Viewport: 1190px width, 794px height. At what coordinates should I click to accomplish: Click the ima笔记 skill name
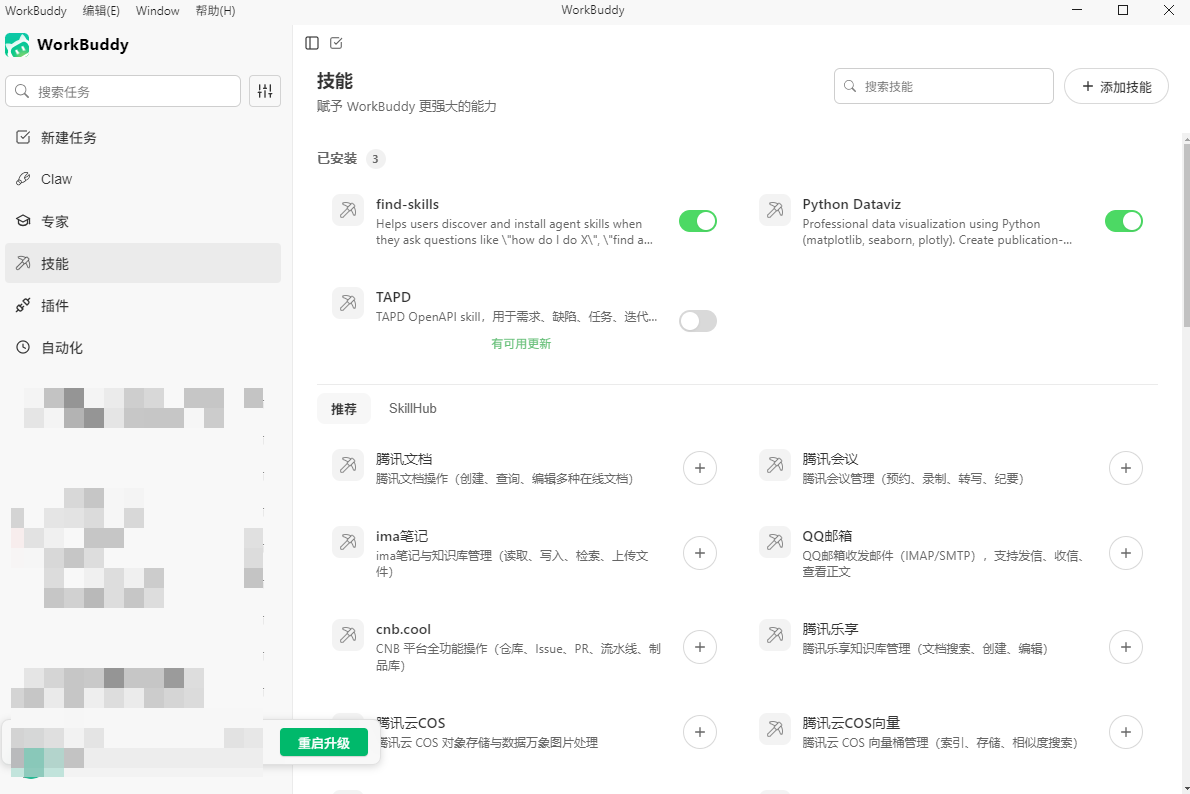pos(402,537)
